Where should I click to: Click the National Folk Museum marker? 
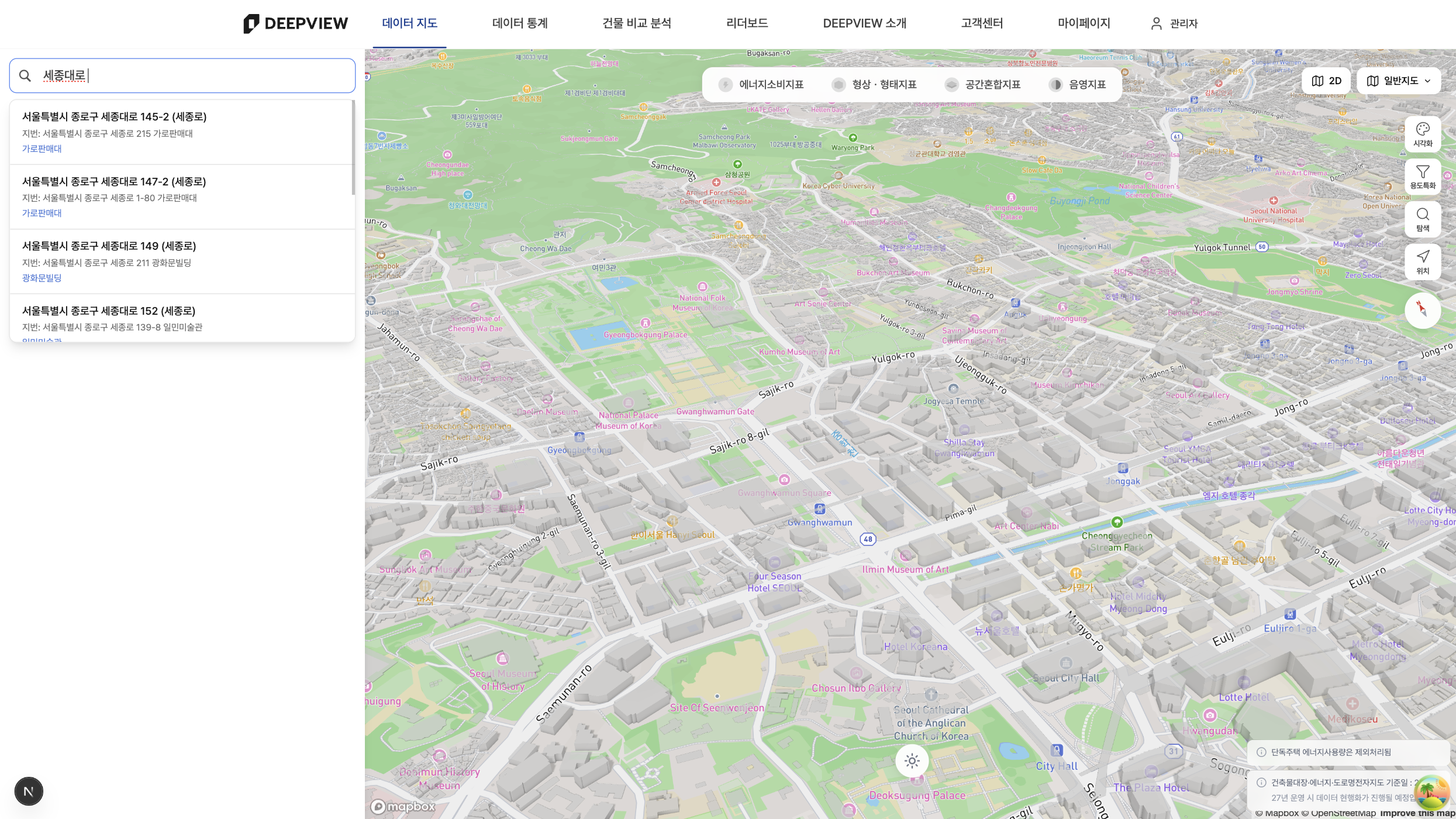[x=702, y=287]
